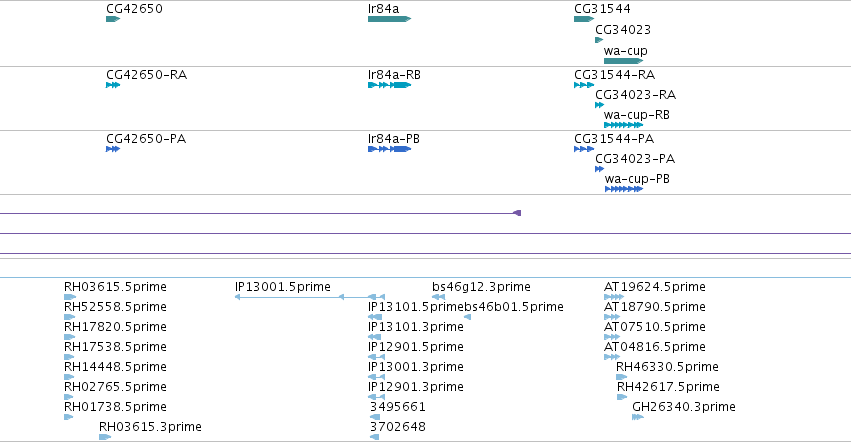Click the AT07510.5prime label
This screenshot has width=851, height=442.
coord(655,327)
